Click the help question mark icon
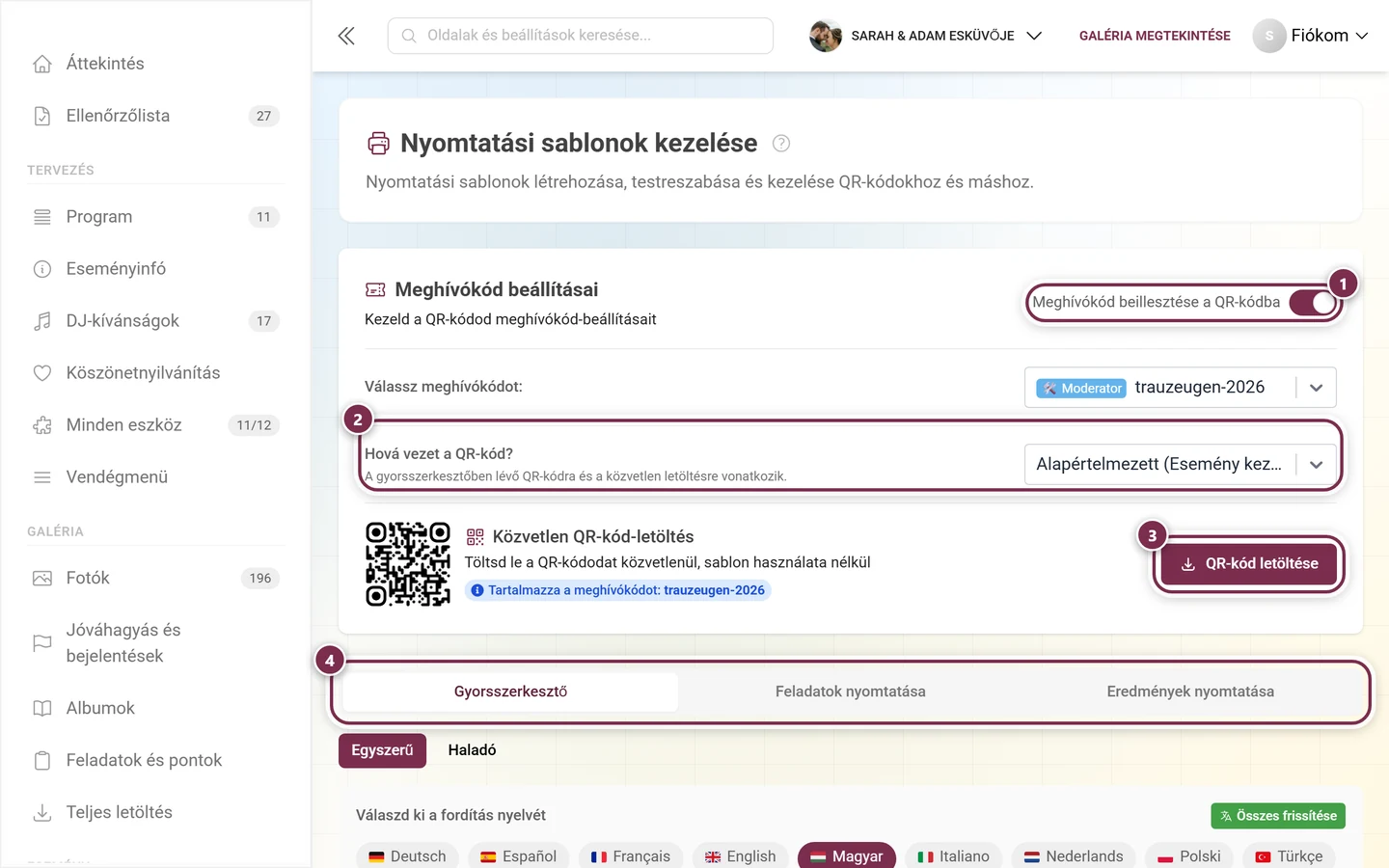1389x868 pixels. (781, 144)
